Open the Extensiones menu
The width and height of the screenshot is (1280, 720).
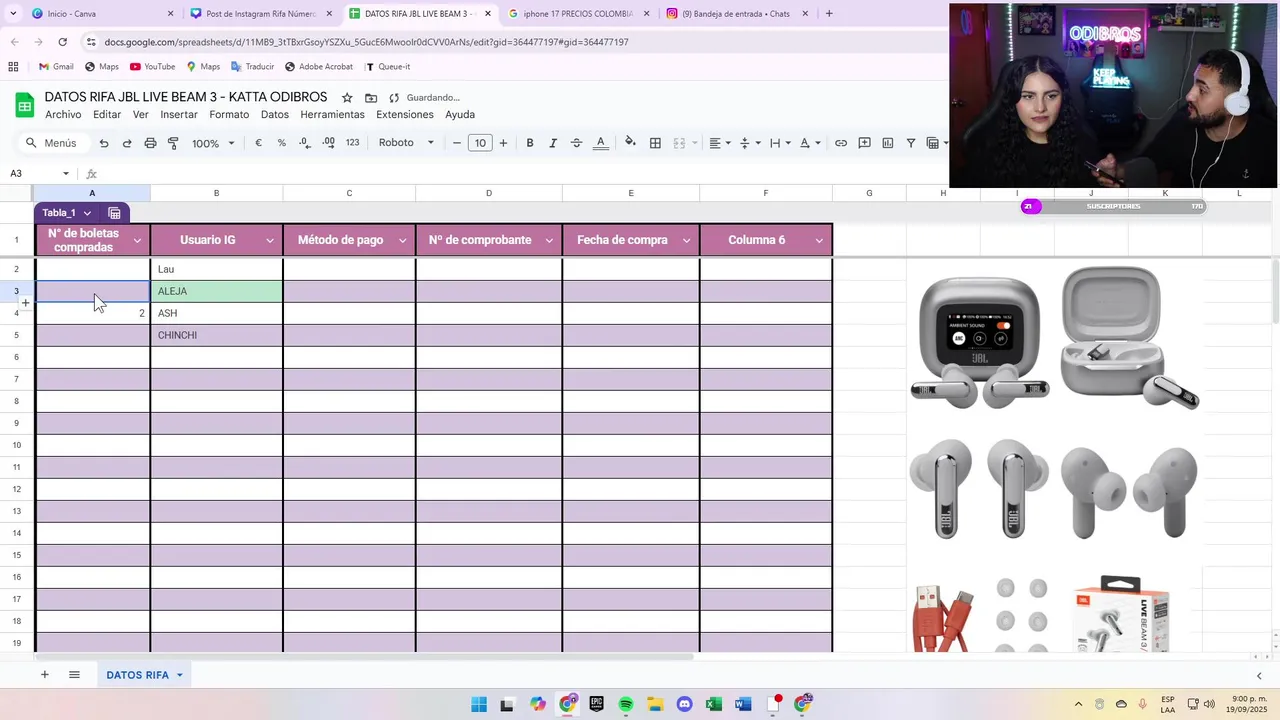405,115
